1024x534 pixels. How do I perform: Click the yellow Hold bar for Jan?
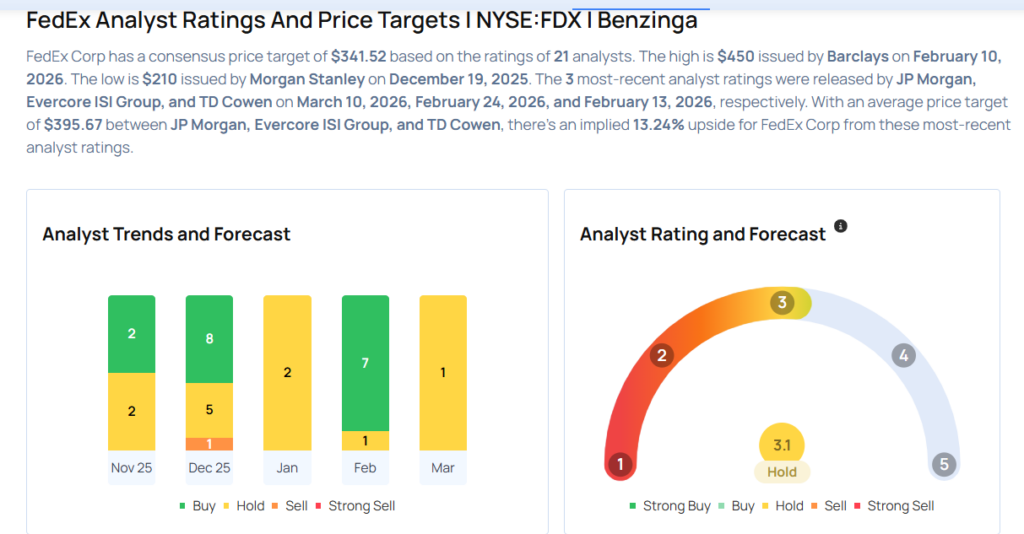tap(287, 372)
